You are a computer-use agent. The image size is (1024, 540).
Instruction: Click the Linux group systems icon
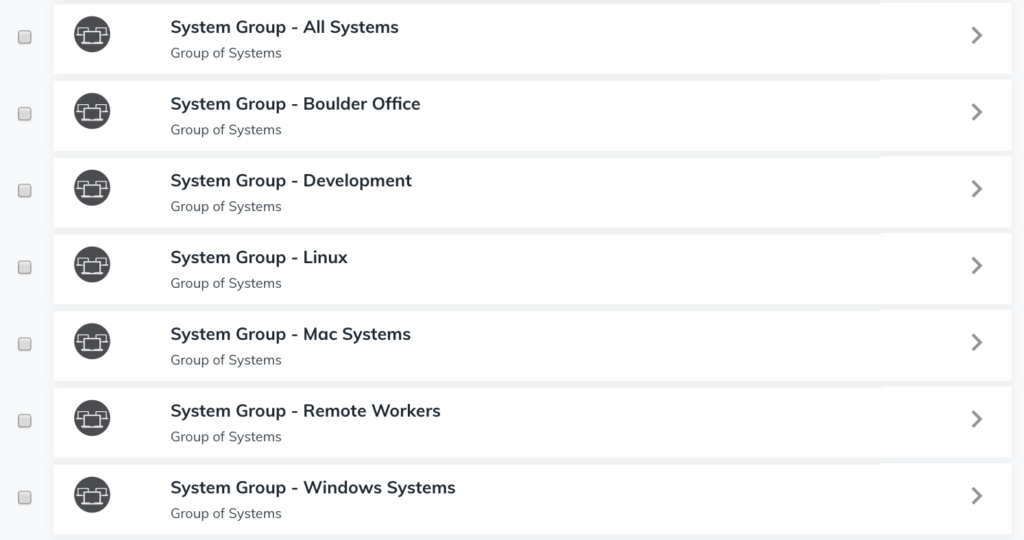(92, 265)
